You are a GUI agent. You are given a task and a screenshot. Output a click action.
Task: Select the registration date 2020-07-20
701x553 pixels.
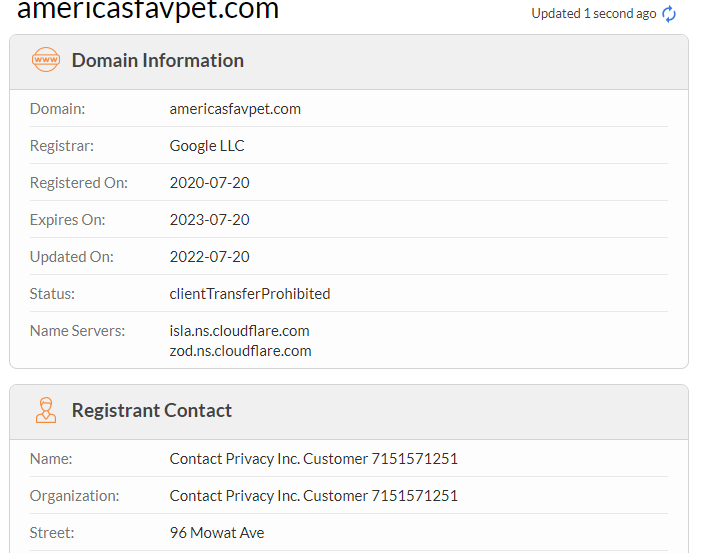210,183
